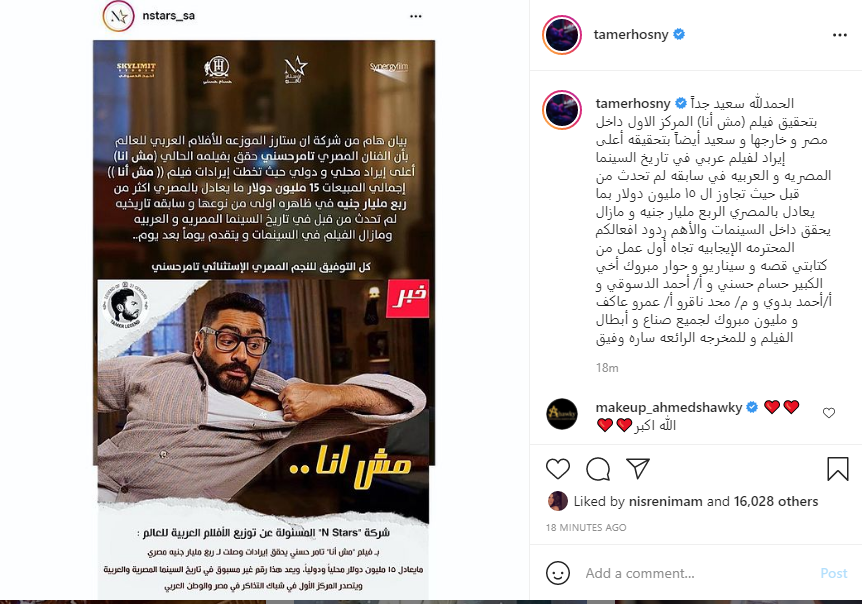Image resolution: width=862 pixels, height=604 pixels.
Task: Show the 16,028 others likes list
Action: (776, 501)
